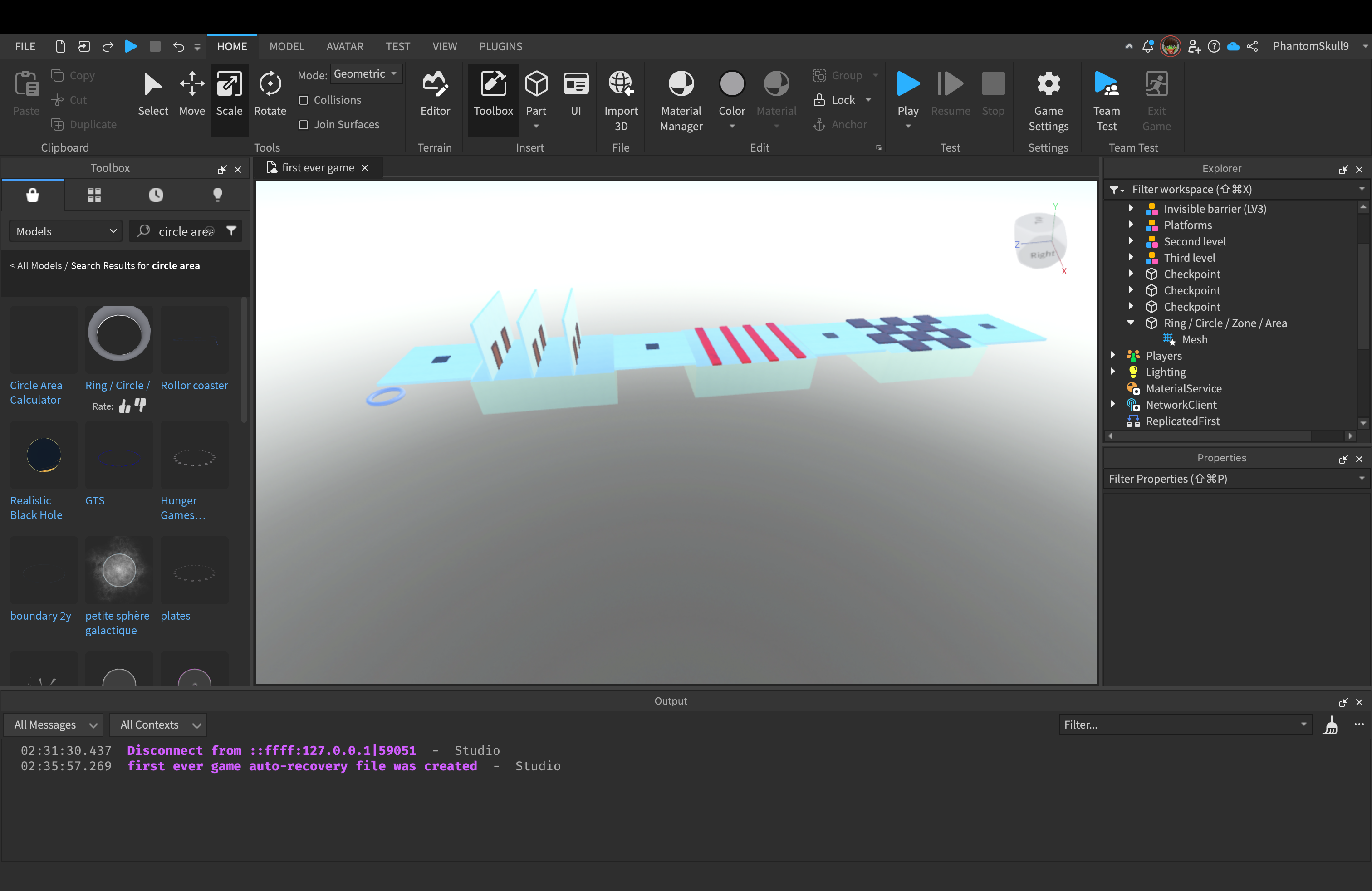Switch to the AVATAR ribbon tab
This screenshot has width=1372, height=891.
click(345, 47)
